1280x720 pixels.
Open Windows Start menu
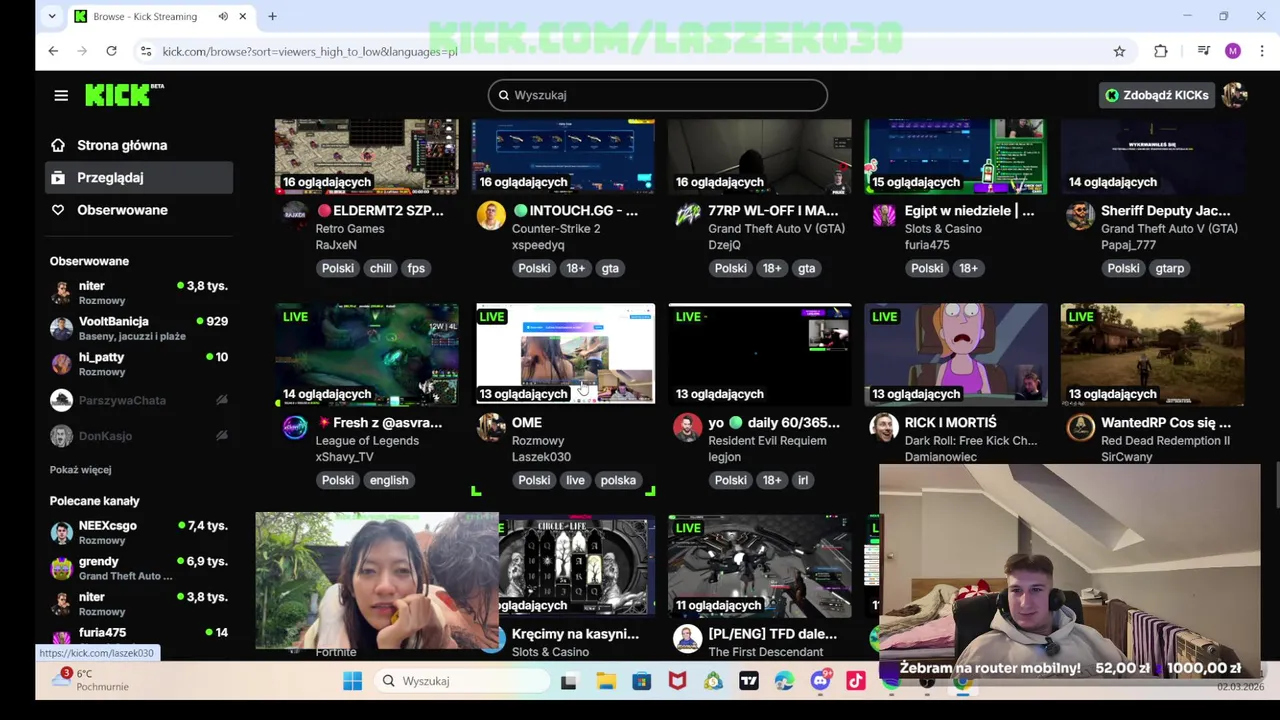coord(352,681)
